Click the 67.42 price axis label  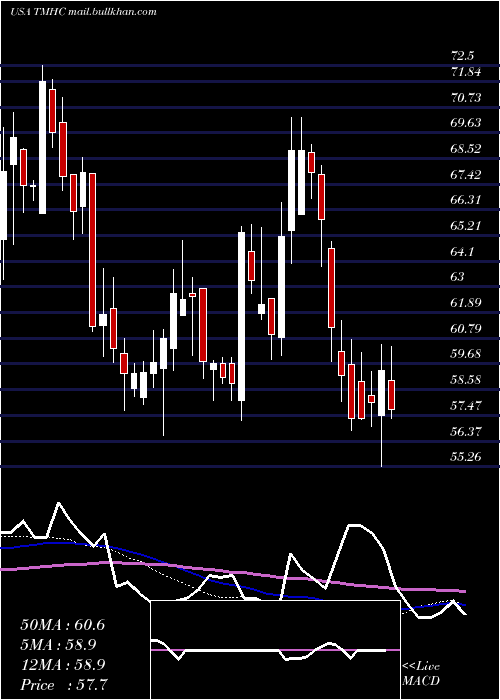[467, 174]
